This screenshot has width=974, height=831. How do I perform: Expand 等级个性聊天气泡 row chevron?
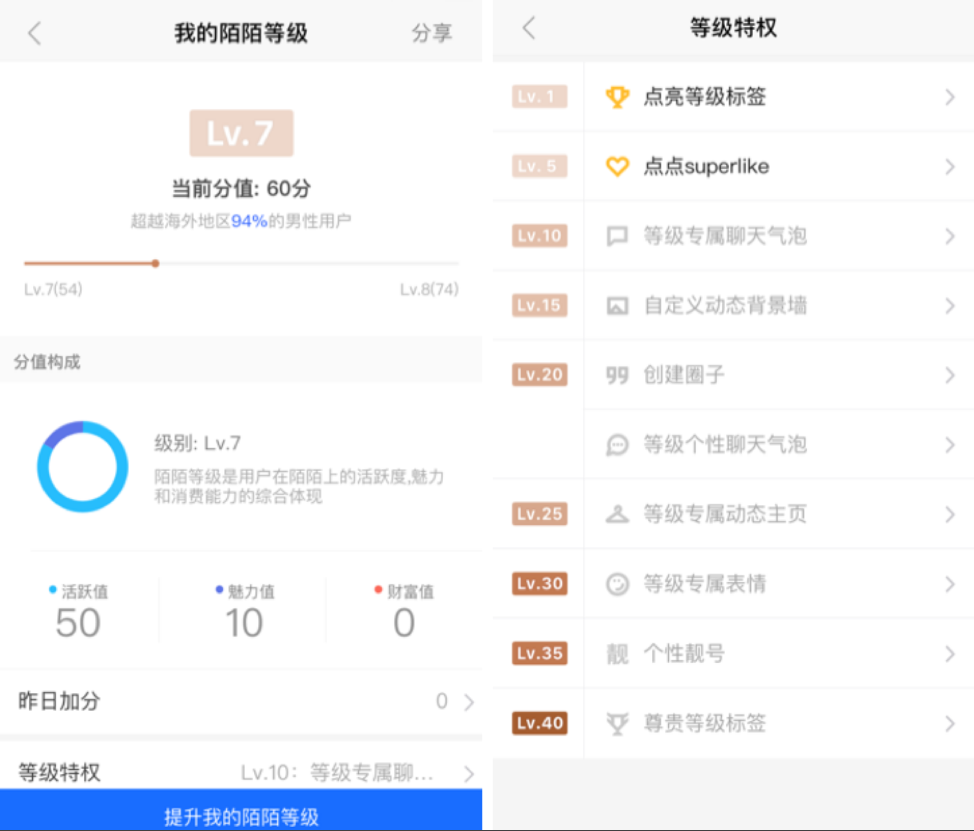click(x=949, y=445)
